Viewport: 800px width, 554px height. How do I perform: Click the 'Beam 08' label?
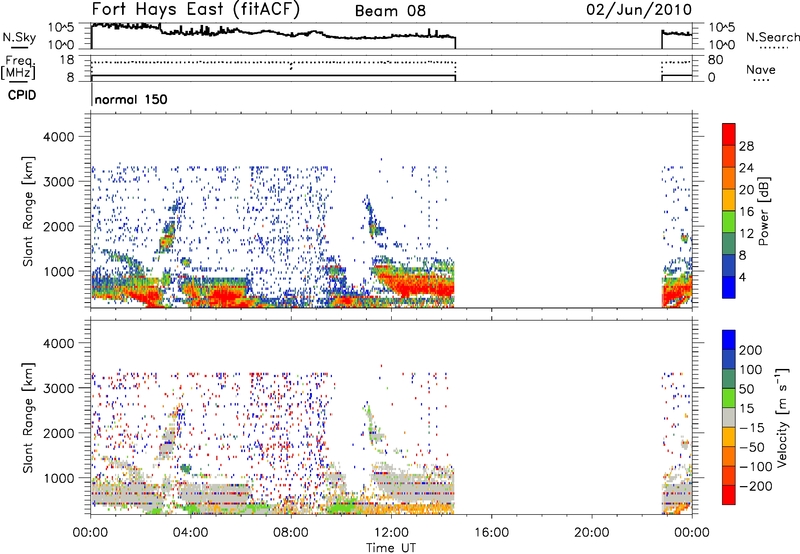tap(390, 11)
